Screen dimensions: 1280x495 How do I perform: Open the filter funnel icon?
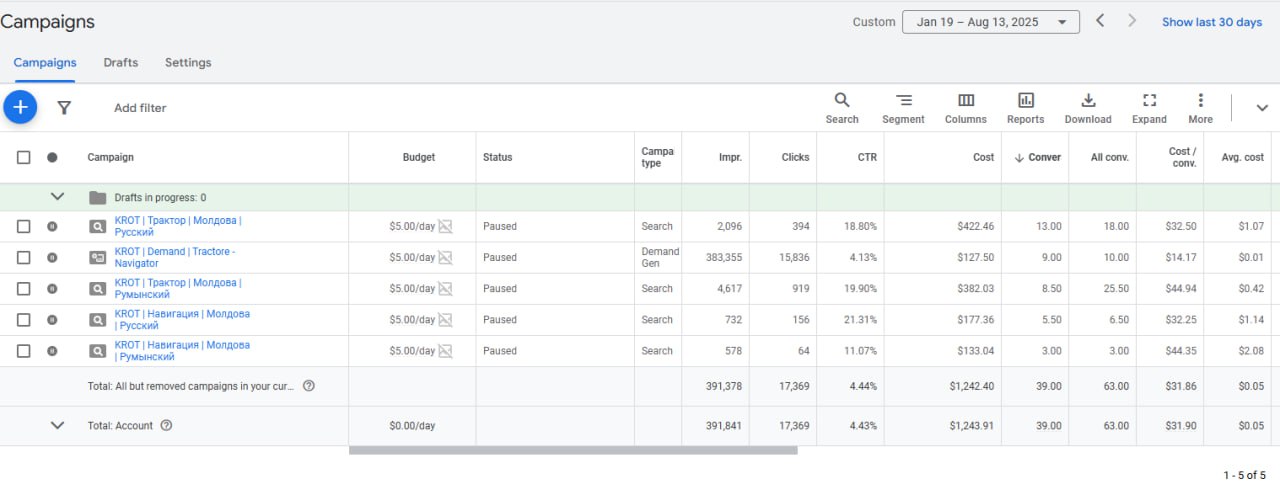(x=64, y=107)
